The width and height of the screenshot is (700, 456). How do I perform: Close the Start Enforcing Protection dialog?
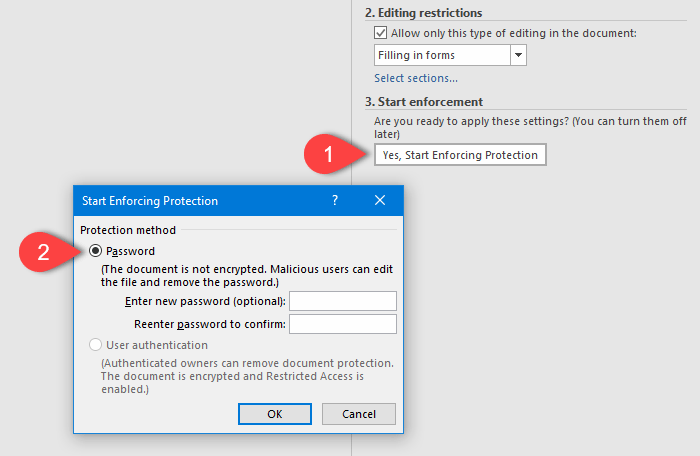[x=380, y=200]
